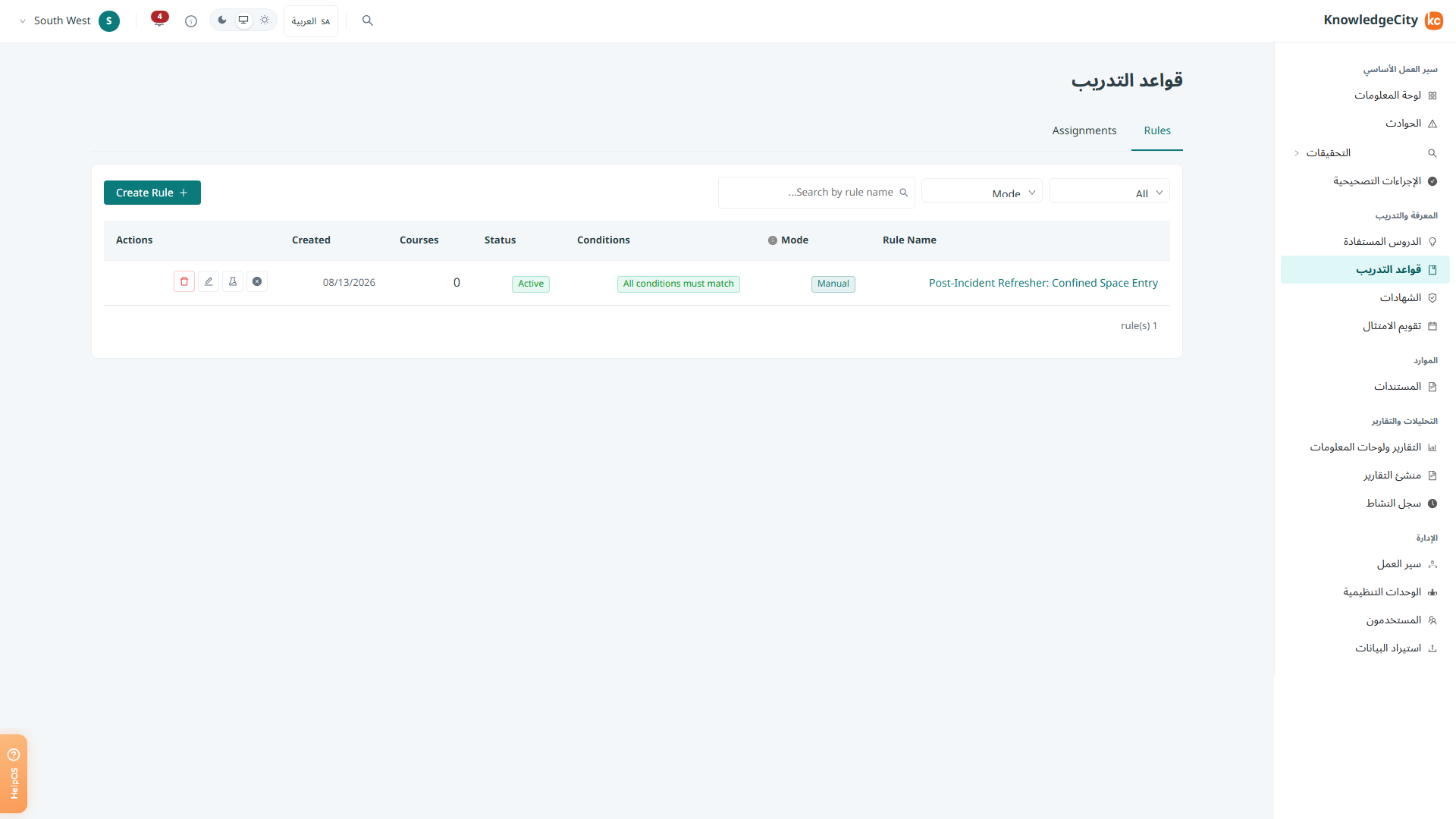
Task: Deactivate the rule with the circle-x icon
Action: tap(257, 281)
